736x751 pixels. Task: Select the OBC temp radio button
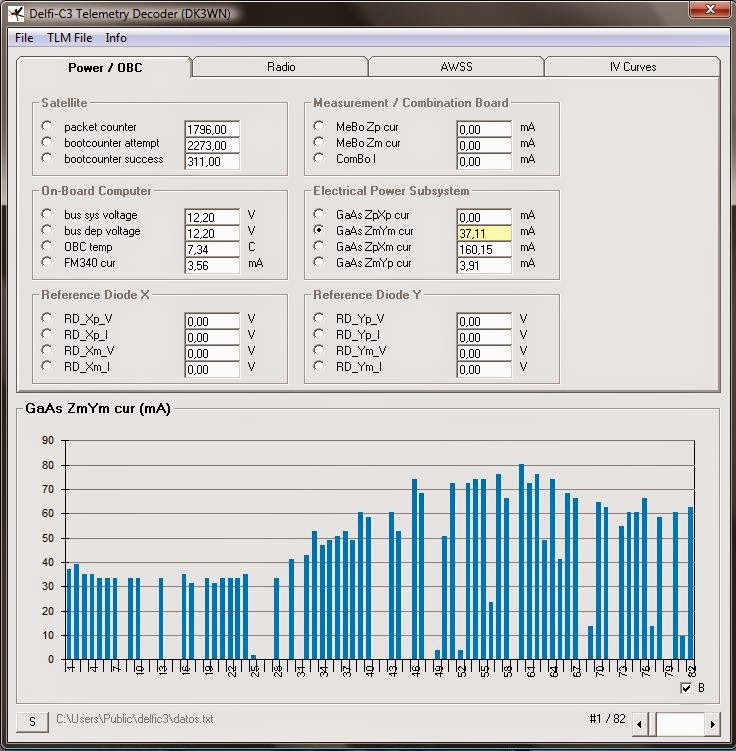[x=47, y=246]
